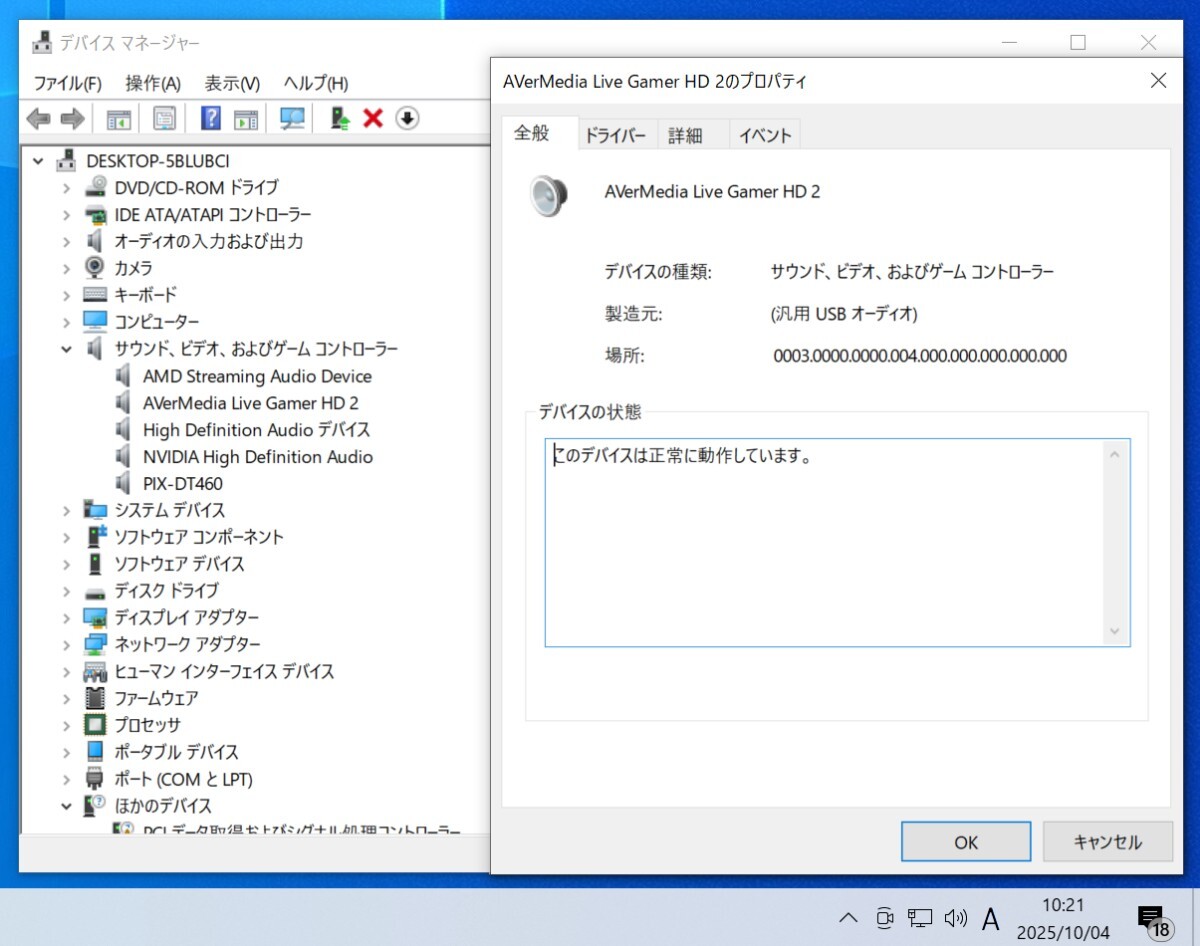
Task: Click the OK button
Action: tap(964, 841)
